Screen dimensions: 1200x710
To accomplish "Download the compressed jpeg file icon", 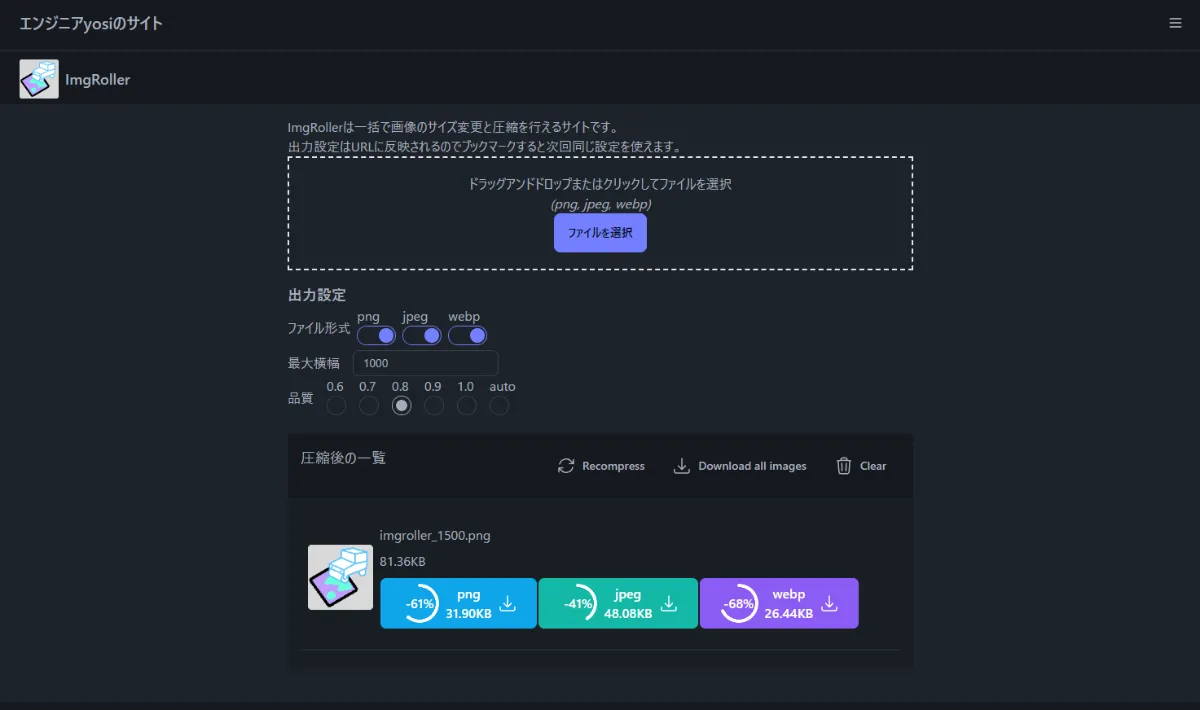I will (x=669, y=604).
